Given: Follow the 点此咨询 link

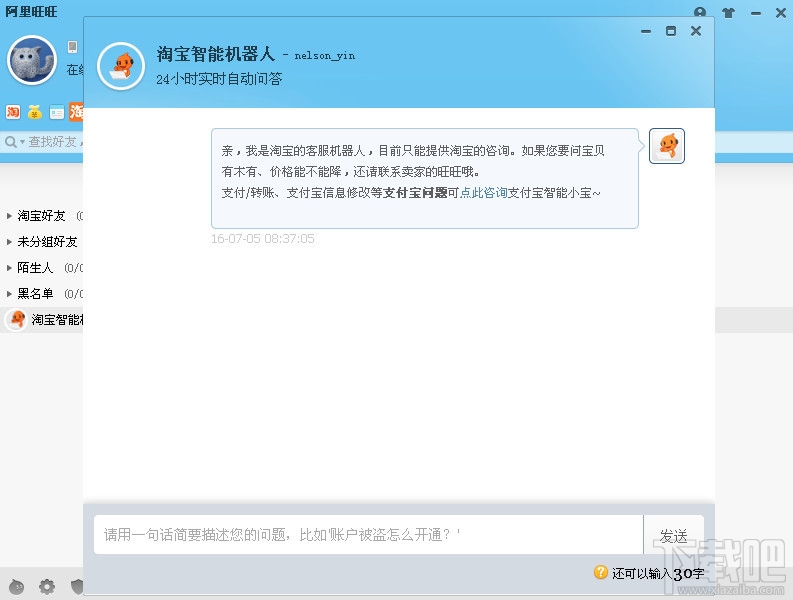Looking at the screenshot, I should click(x=483, y=193).
